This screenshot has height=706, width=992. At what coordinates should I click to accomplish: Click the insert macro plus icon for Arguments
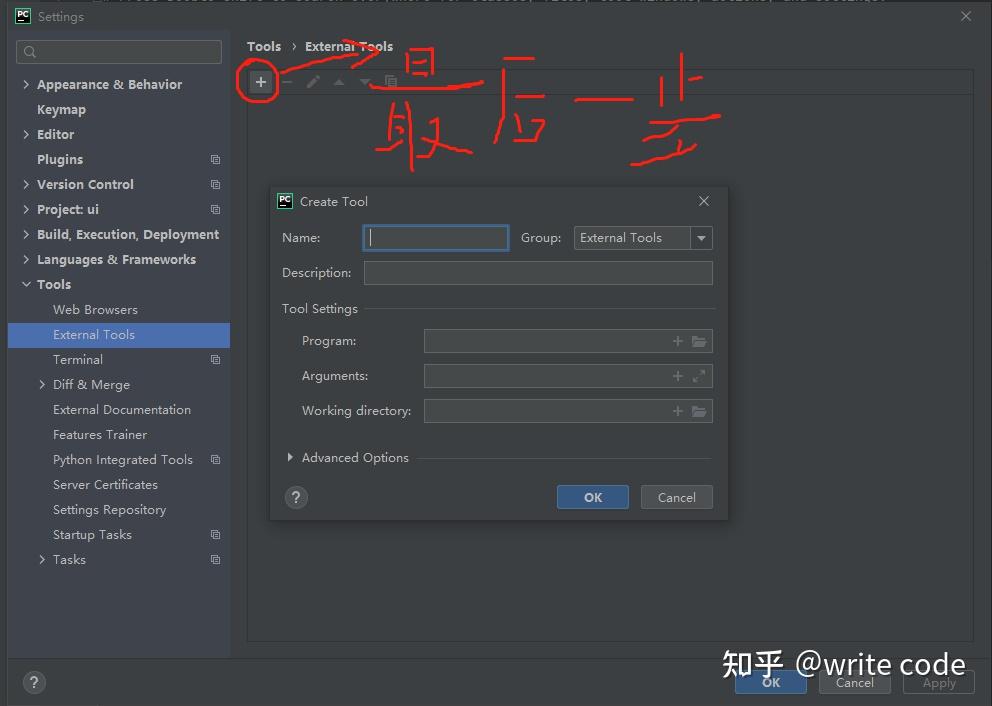pos(678,376)
